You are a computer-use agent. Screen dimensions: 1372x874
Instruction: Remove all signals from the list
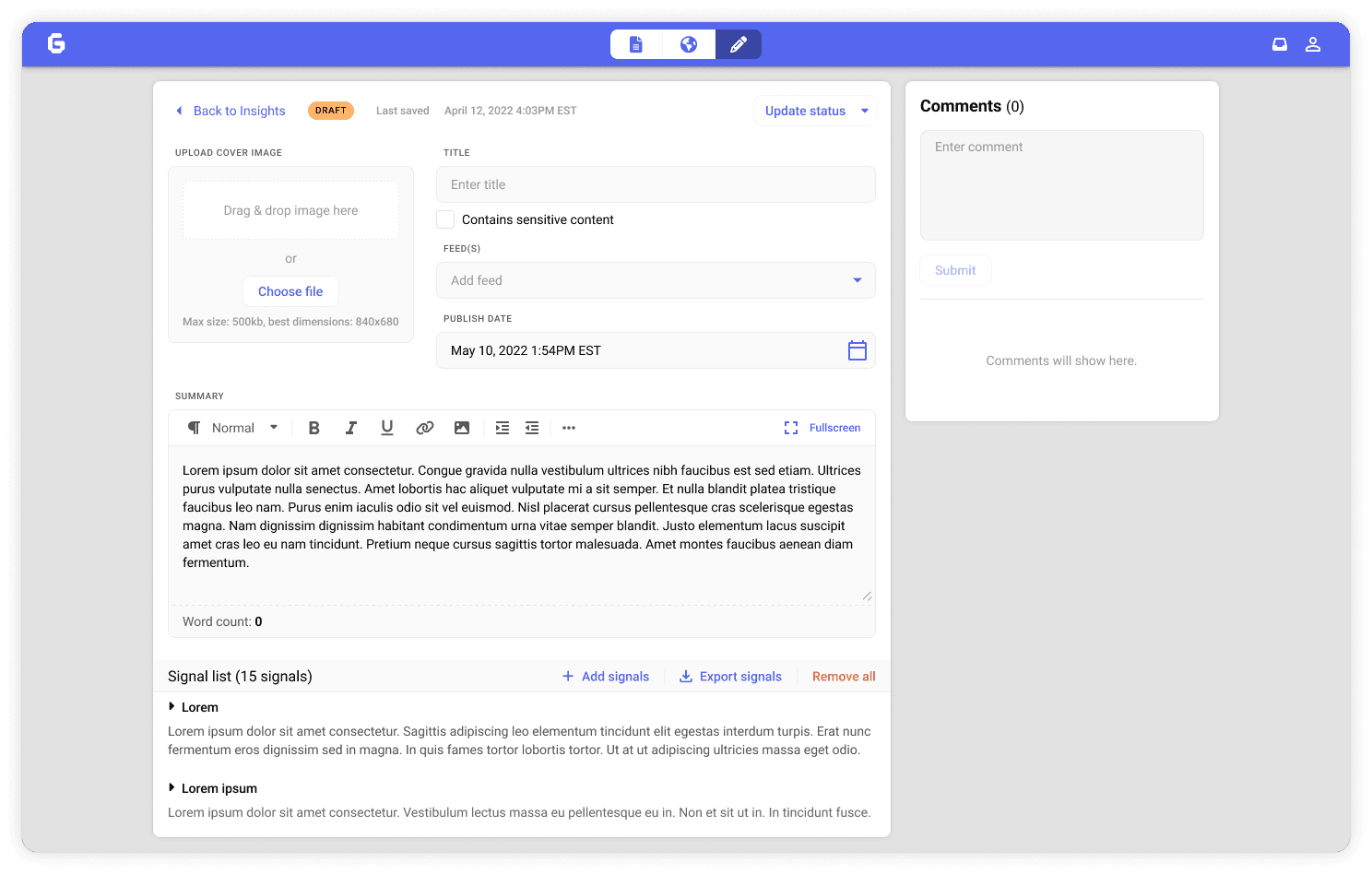(844, 677)
